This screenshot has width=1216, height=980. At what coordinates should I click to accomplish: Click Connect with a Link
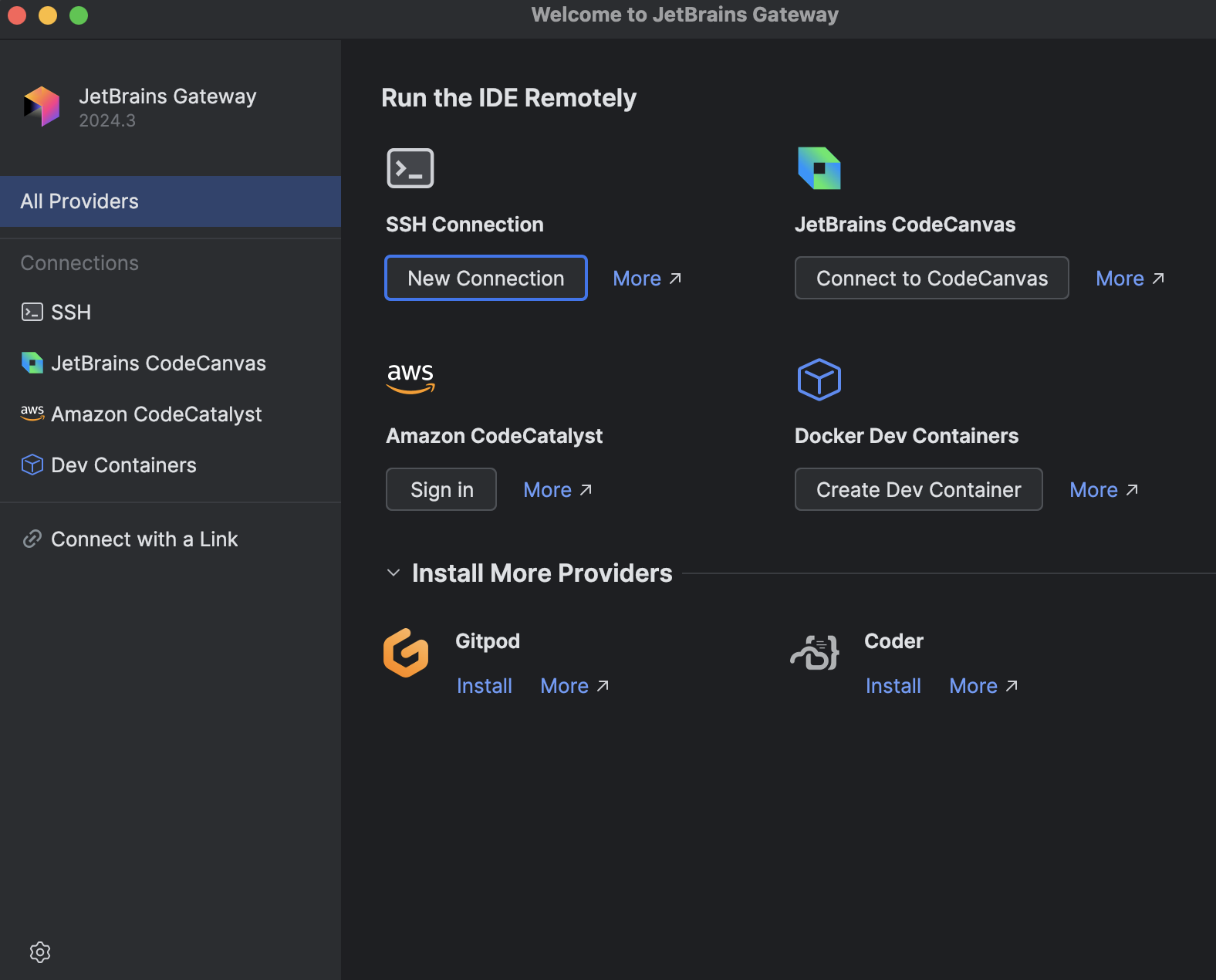point(144,539)
